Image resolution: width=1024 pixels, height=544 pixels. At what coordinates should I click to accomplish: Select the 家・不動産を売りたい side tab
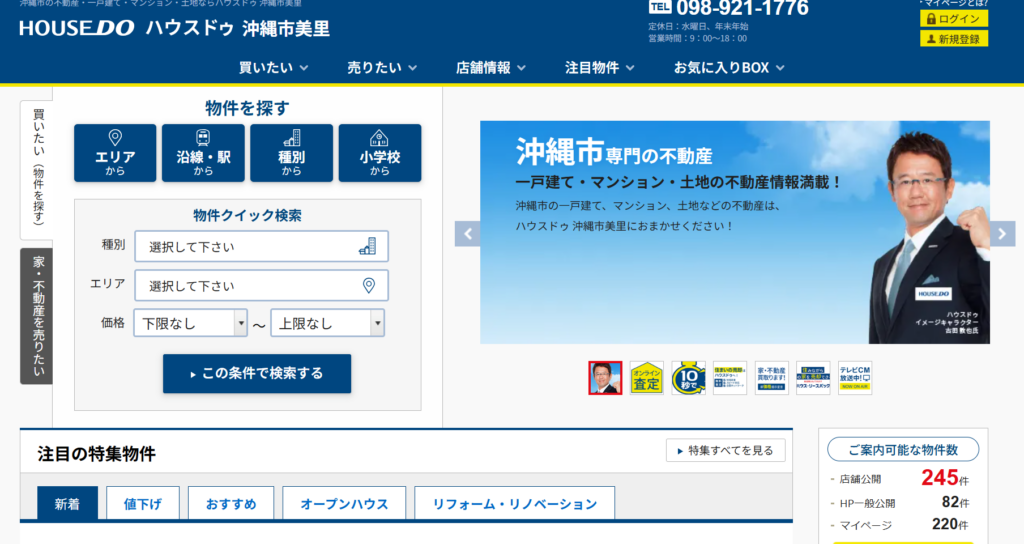pos(37,316)
